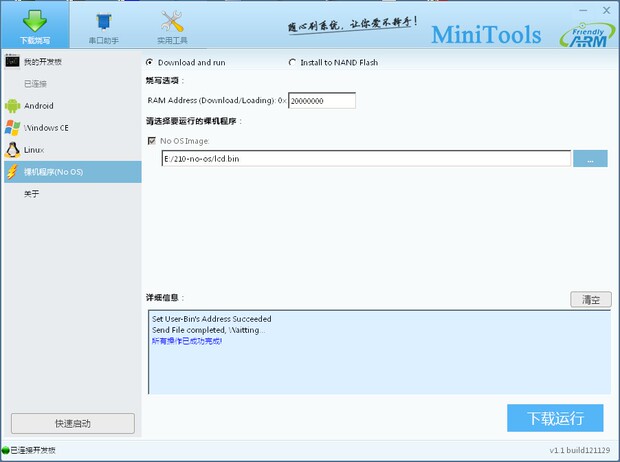Focus the RAM Address input field

[x=322, y=100]
